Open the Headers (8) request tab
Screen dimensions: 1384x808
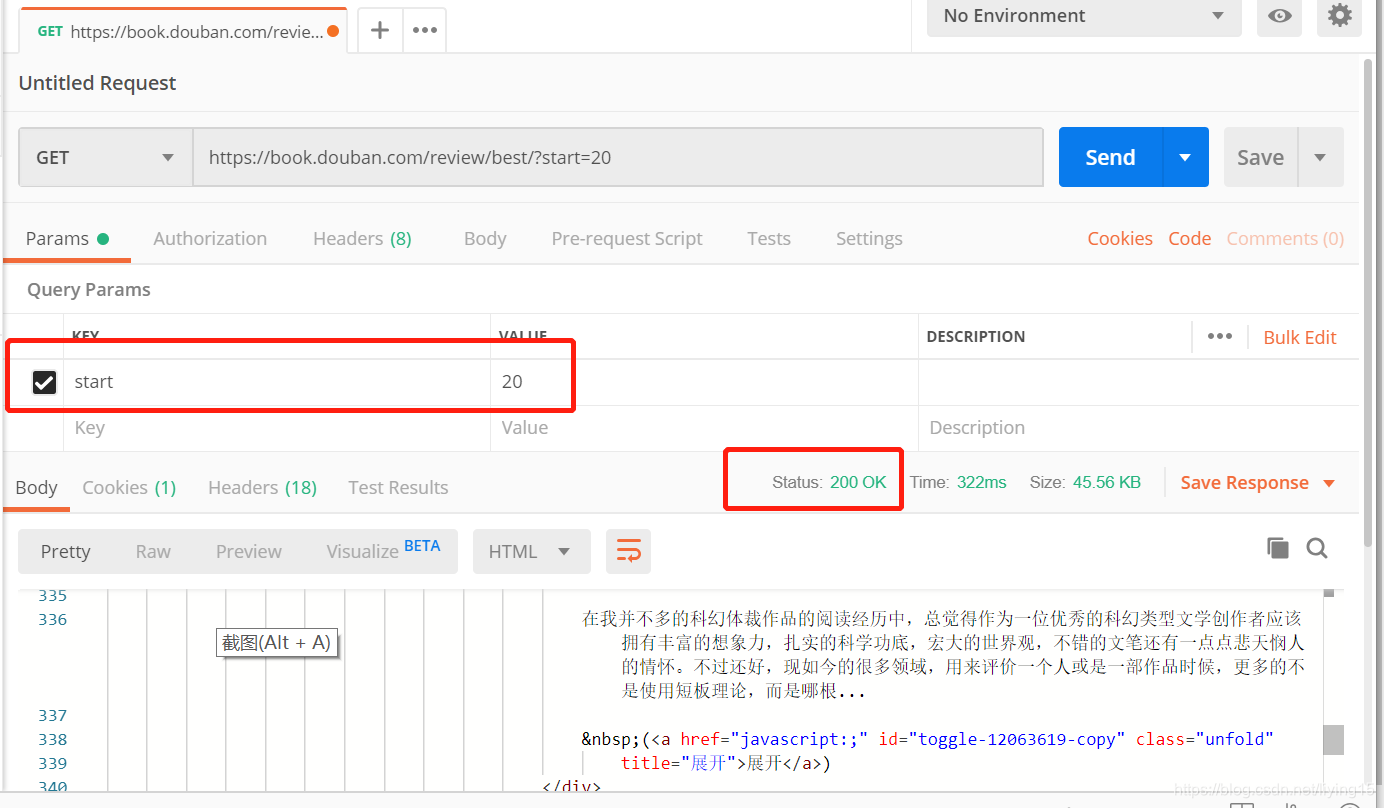click(x=362, y=238)
